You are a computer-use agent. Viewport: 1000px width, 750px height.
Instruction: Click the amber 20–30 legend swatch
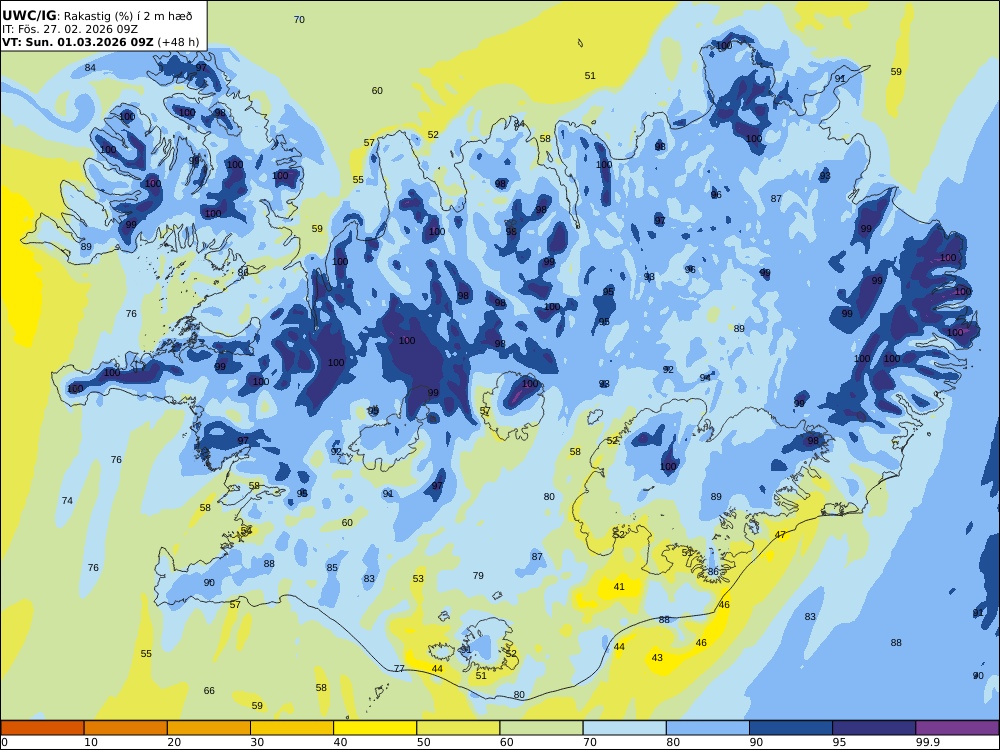(209, 728)
